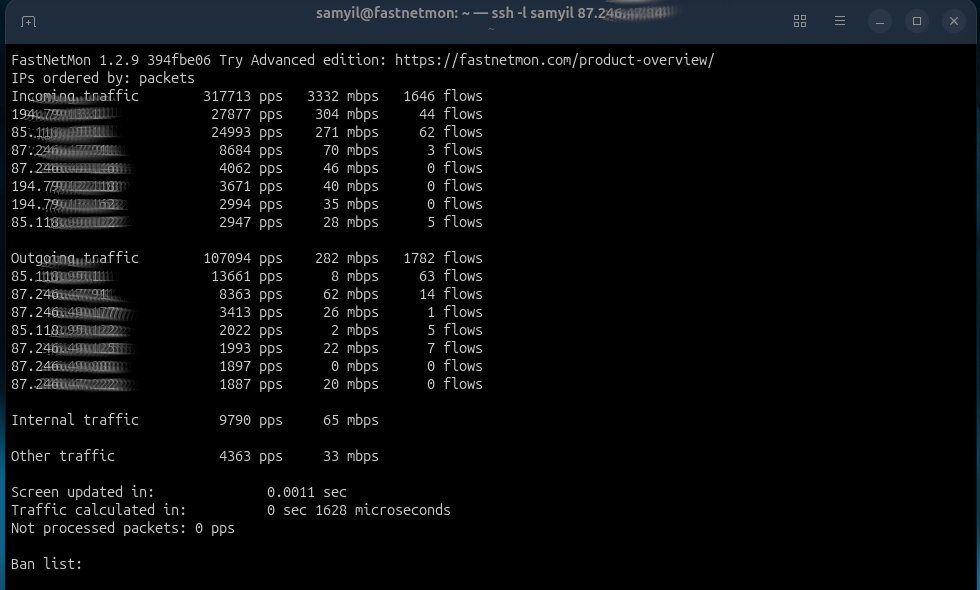Select the '1993 pps' value

pos(251,348)
